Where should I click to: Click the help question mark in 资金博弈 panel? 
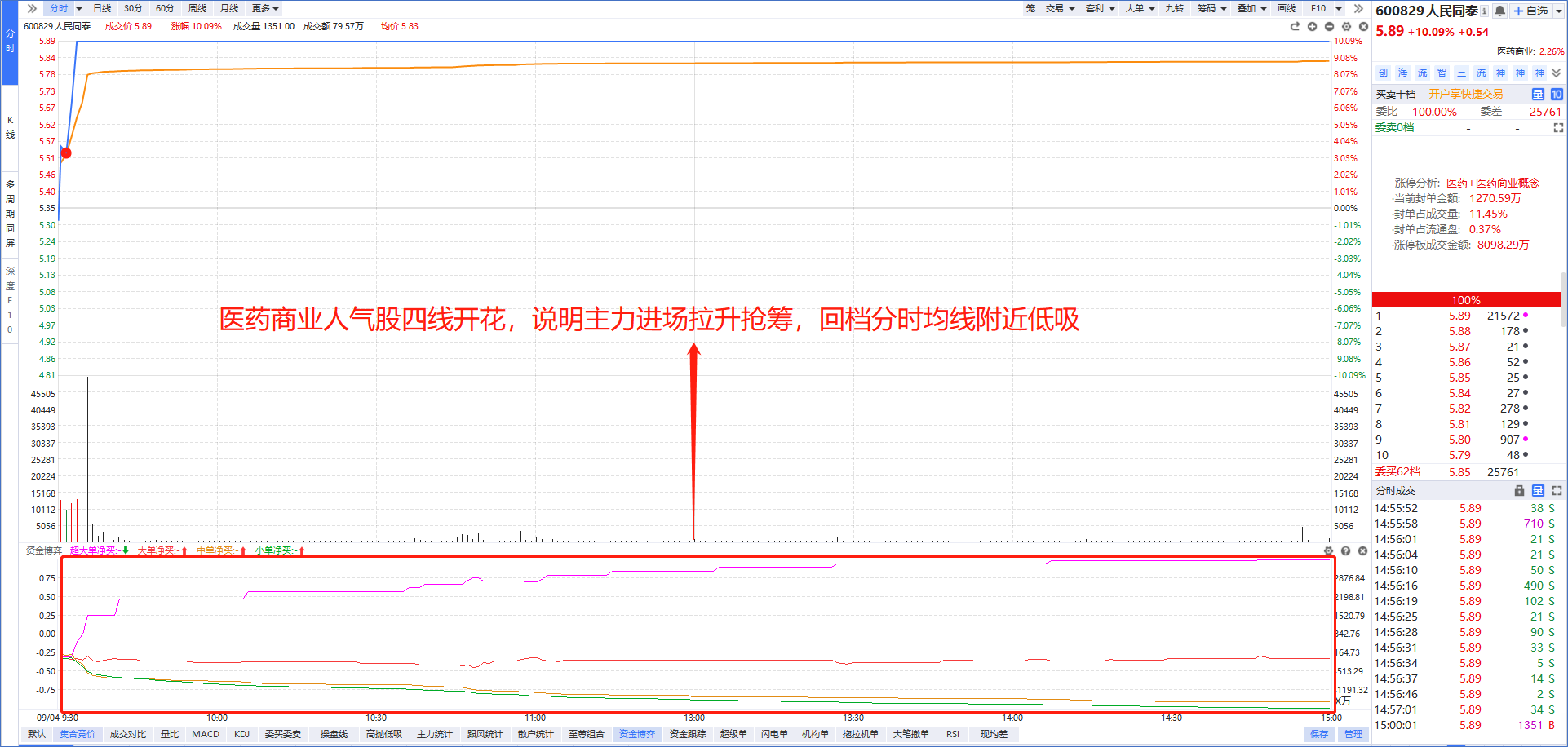point(1345,551)
